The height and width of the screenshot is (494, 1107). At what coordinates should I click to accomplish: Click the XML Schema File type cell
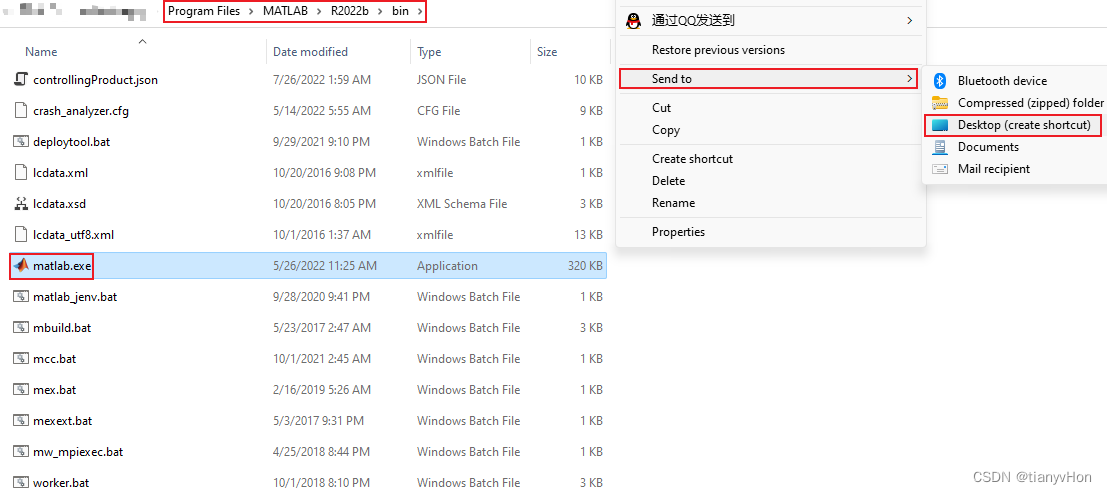click(462, 204)
